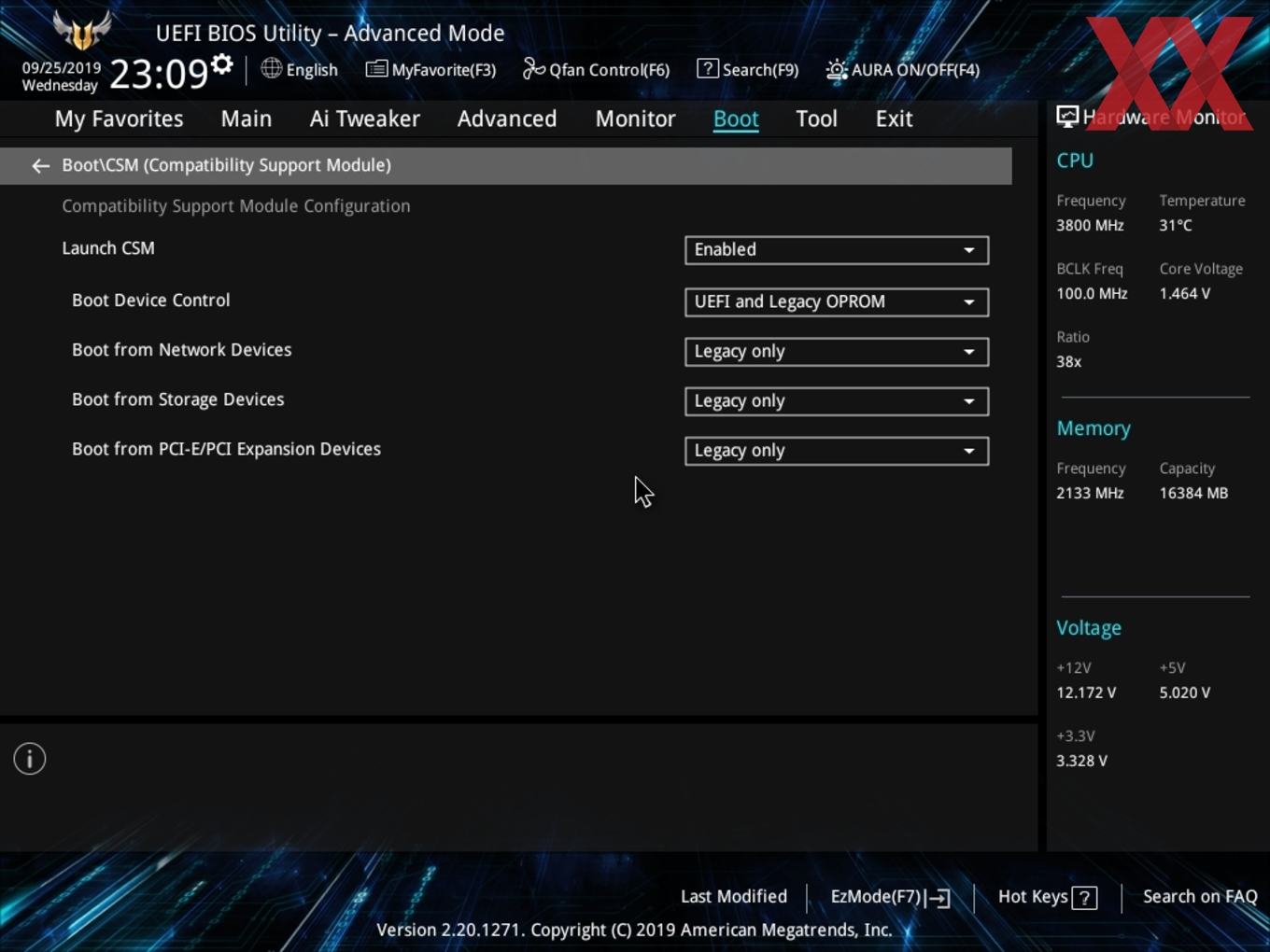
Task: Click Compatibility Support Module Configuration heading
Action: (x=235, y=206)
